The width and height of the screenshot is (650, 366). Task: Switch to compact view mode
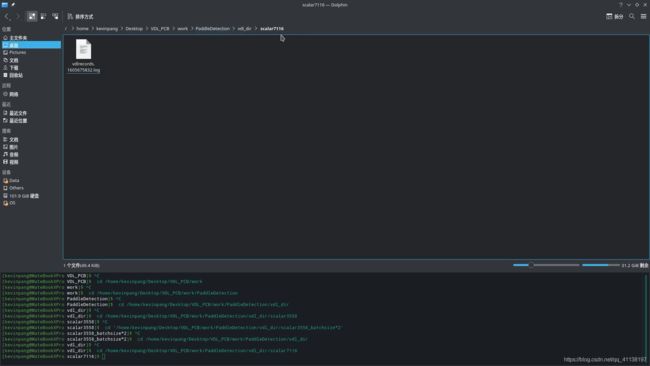point(44,17)
